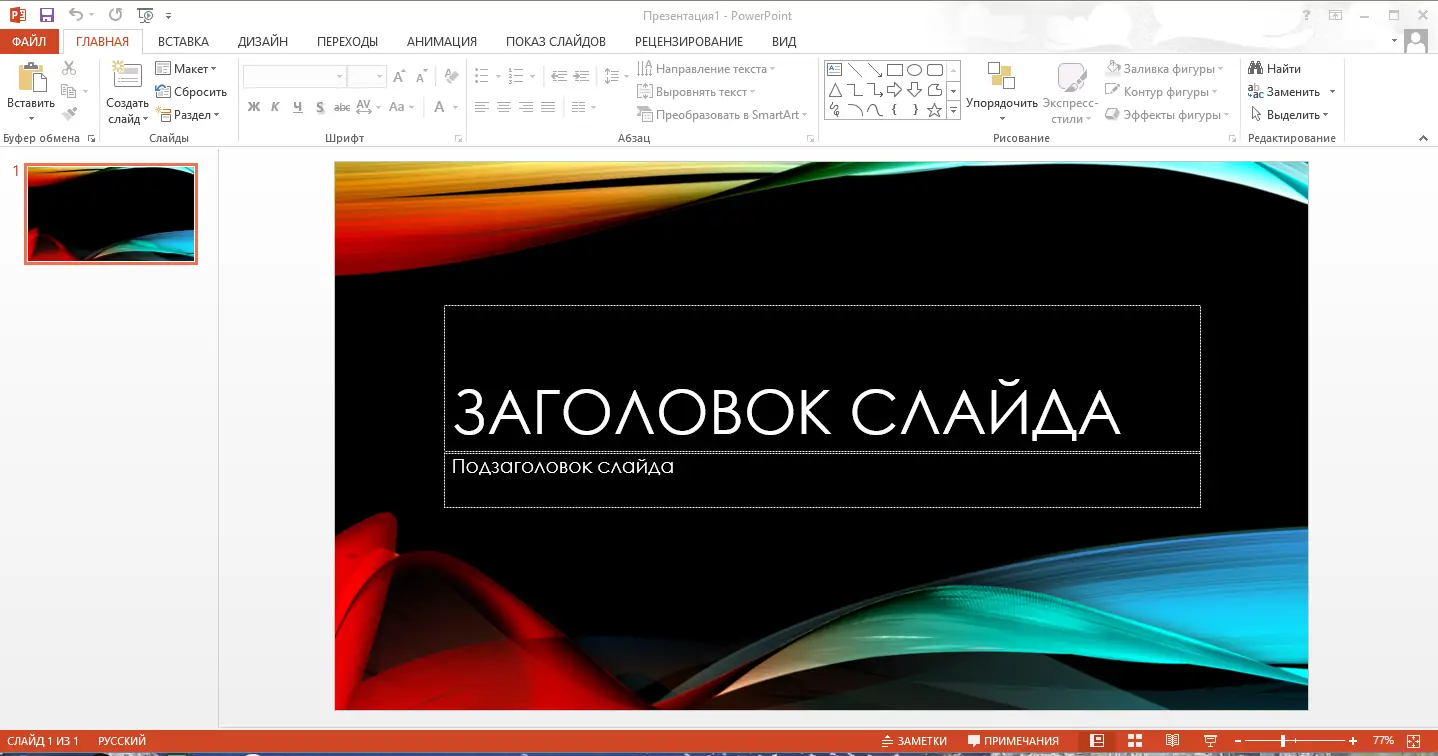
Task: Open the Макет layout dropdown
Action: (190, 68)
